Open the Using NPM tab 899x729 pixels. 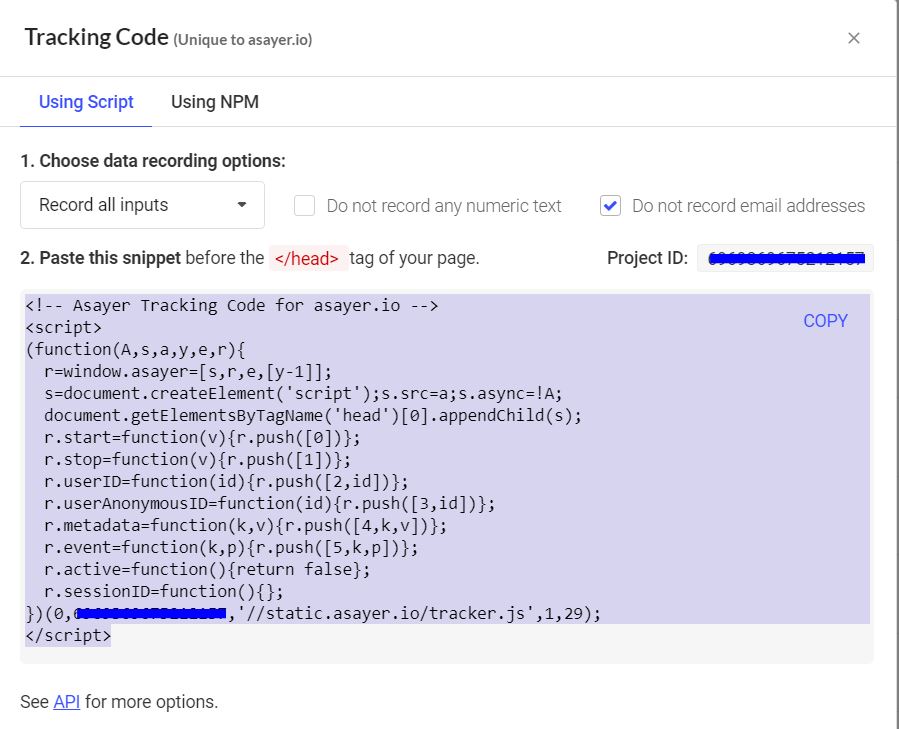(x=215, y=102)
